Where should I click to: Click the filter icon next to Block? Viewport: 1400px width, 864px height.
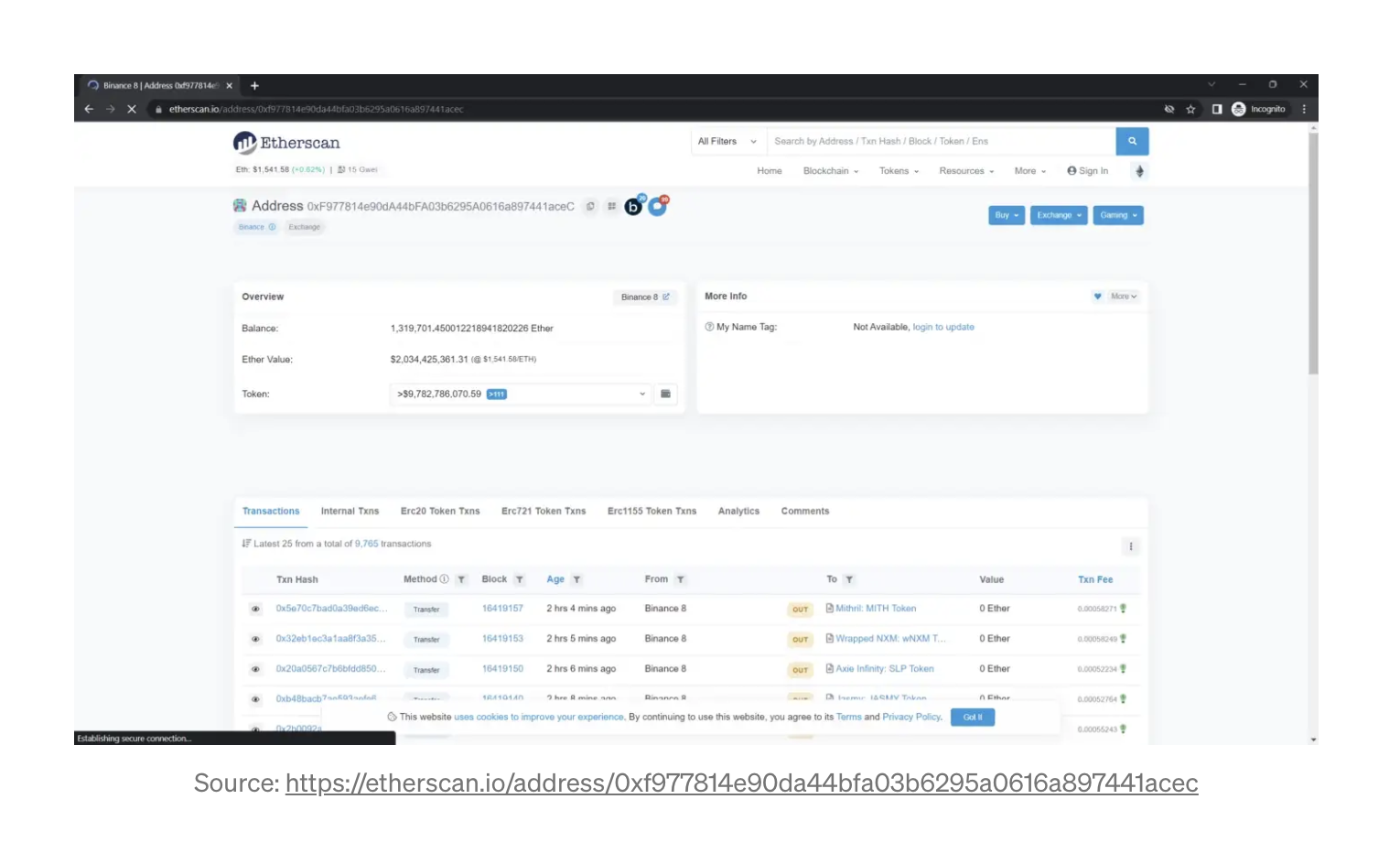coord(519,579)
